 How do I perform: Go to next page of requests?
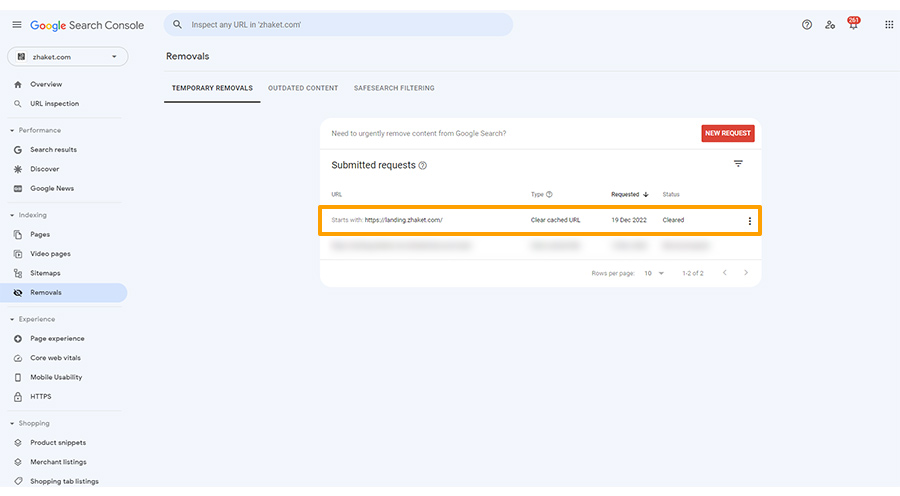click(x=746, y=273)
